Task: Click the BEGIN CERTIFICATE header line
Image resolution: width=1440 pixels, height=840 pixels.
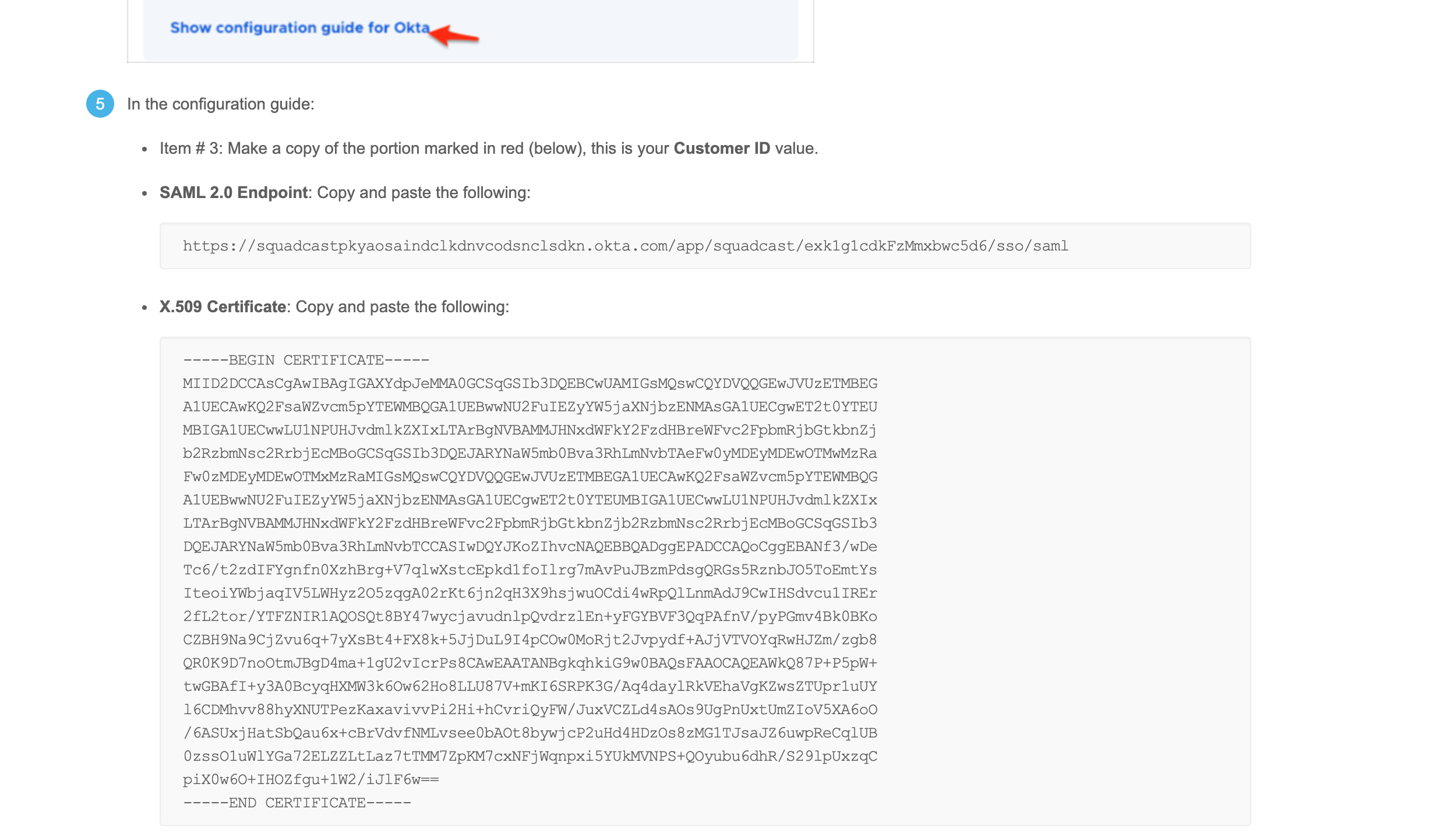Action: click(x=306, y=360)
